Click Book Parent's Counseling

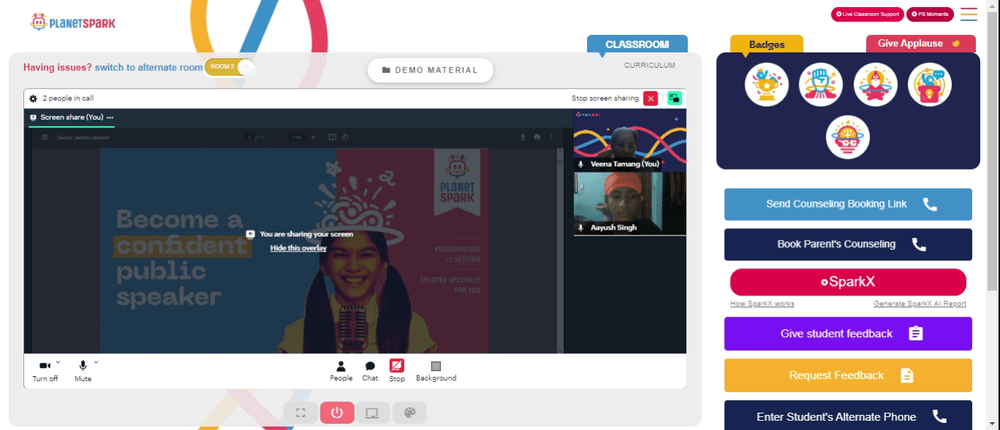click(848, 244)
